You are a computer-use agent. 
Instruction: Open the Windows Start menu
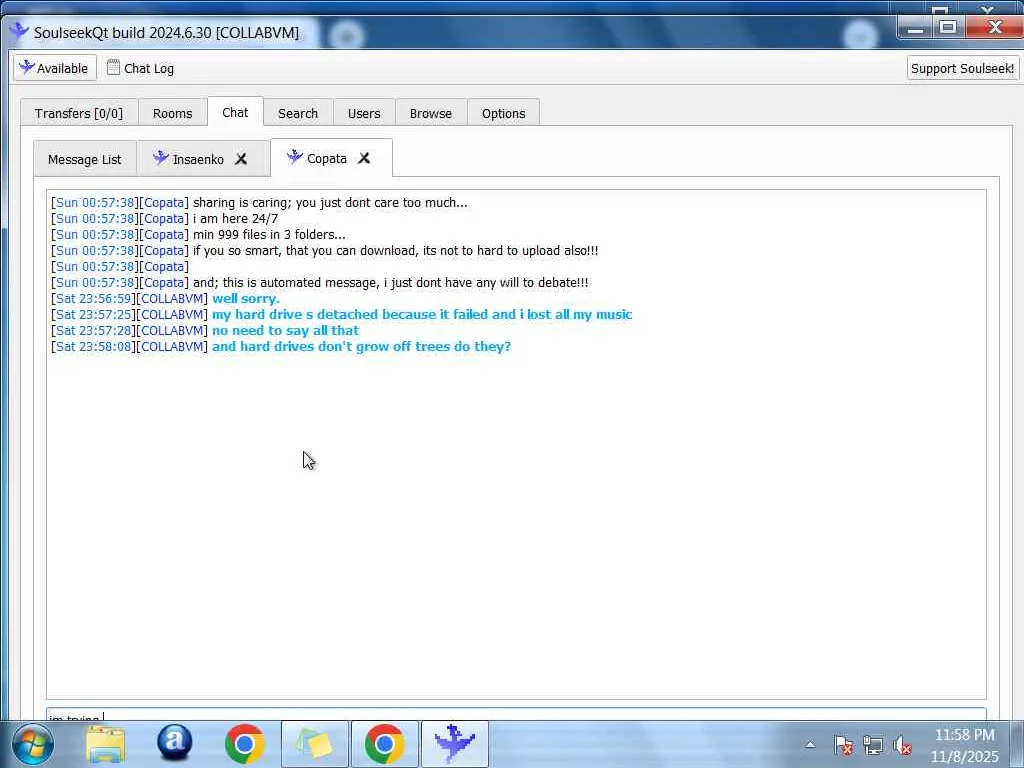coord(33,744)
